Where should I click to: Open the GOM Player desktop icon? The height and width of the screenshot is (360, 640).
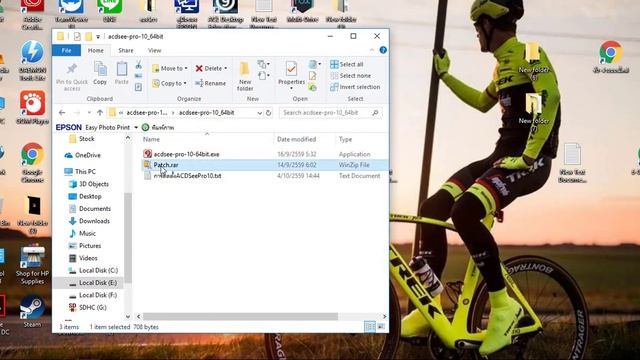(x=32, y=108)
